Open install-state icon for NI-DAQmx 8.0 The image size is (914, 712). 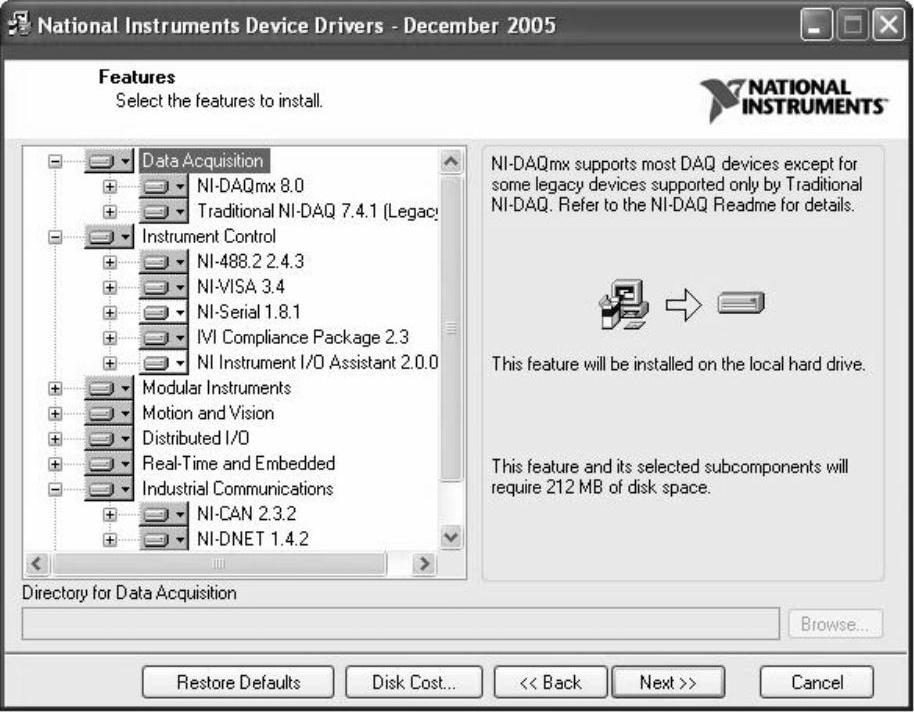(164, 186)
